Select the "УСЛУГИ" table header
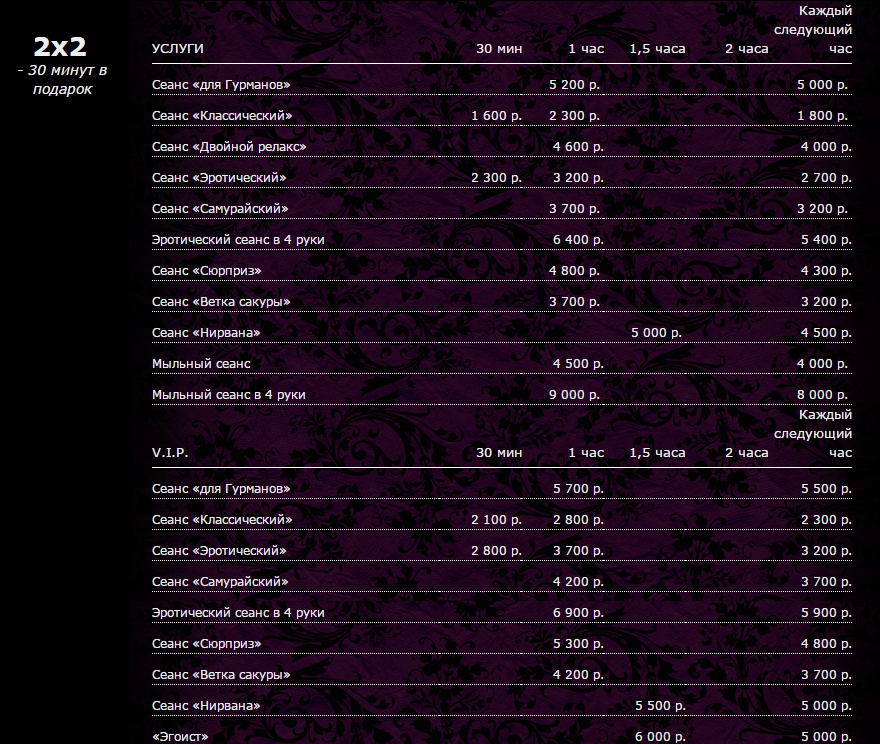 (x=178, y=48)
